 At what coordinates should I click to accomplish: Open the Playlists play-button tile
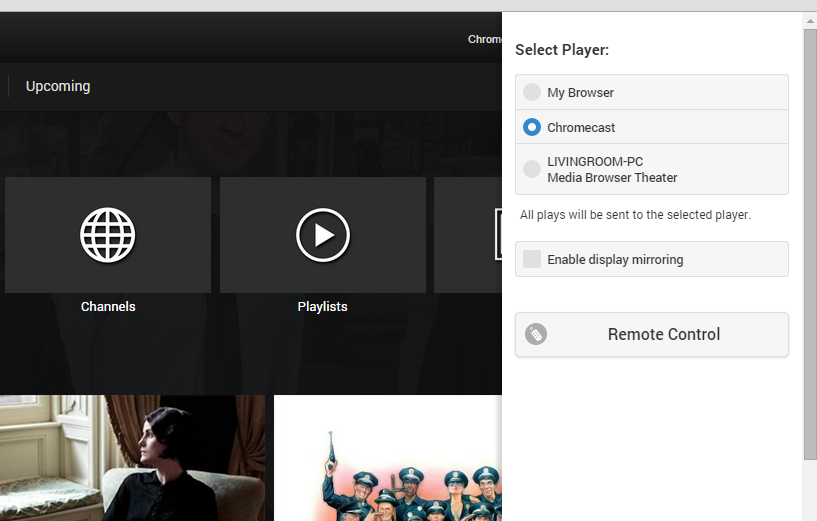tap(323, 234)
